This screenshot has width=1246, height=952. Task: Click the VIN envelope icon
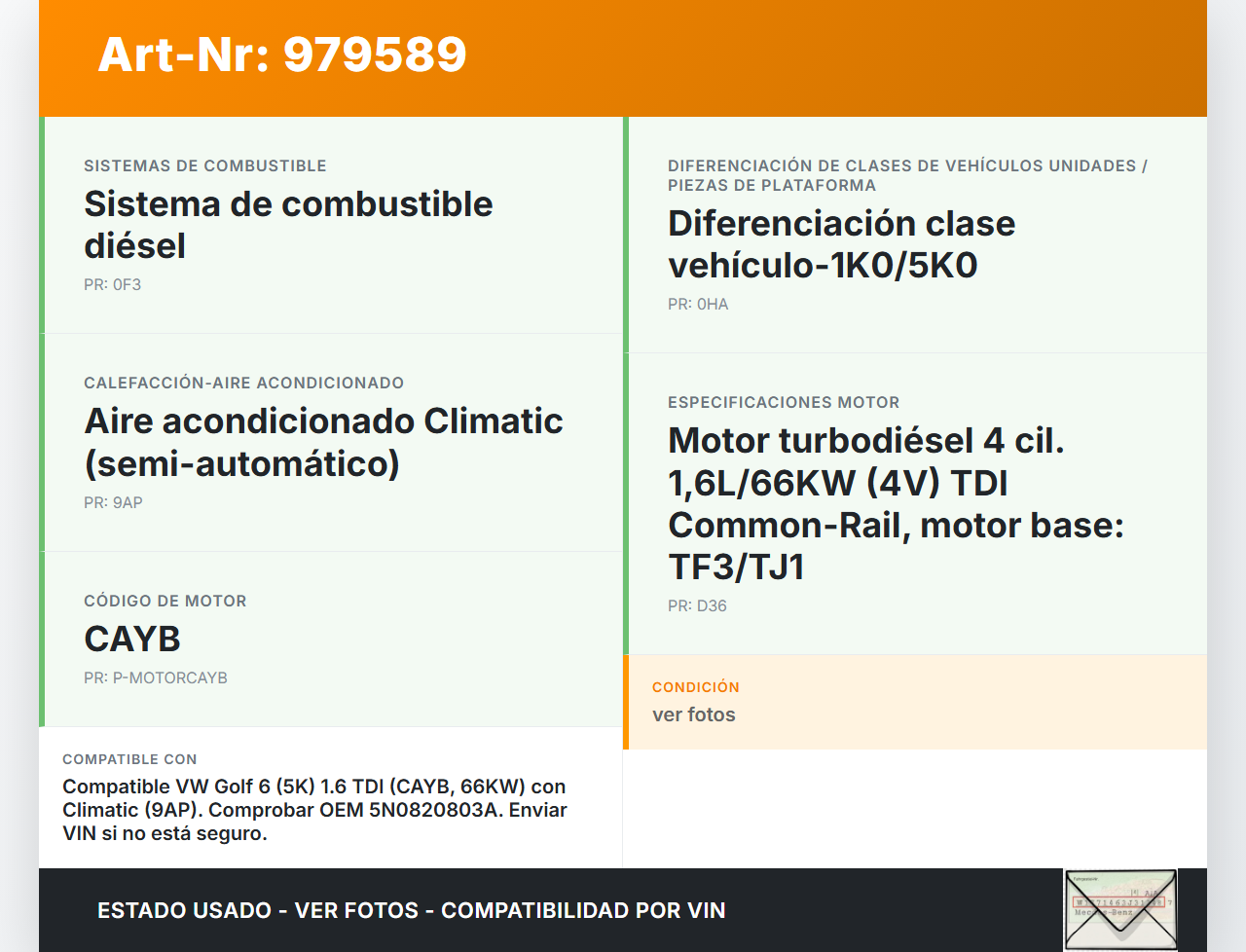(1120, 909)
